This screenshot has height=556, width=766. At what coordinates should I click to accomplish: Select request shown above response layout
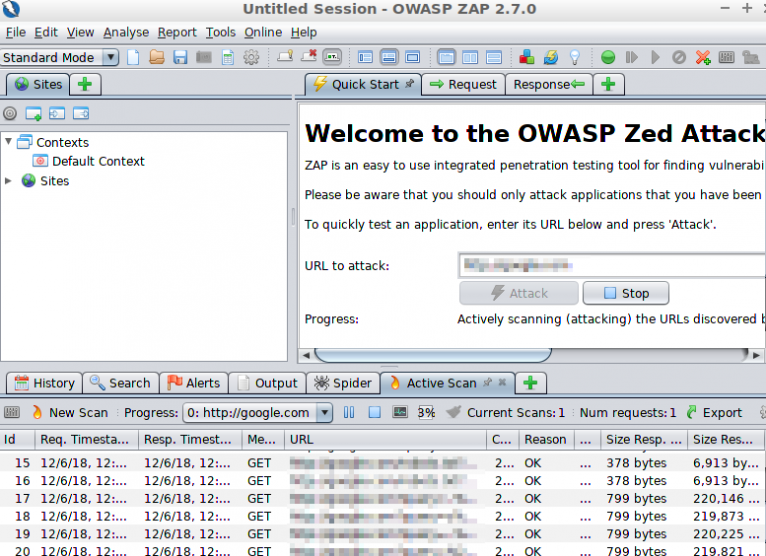click(x=494, y=58)
